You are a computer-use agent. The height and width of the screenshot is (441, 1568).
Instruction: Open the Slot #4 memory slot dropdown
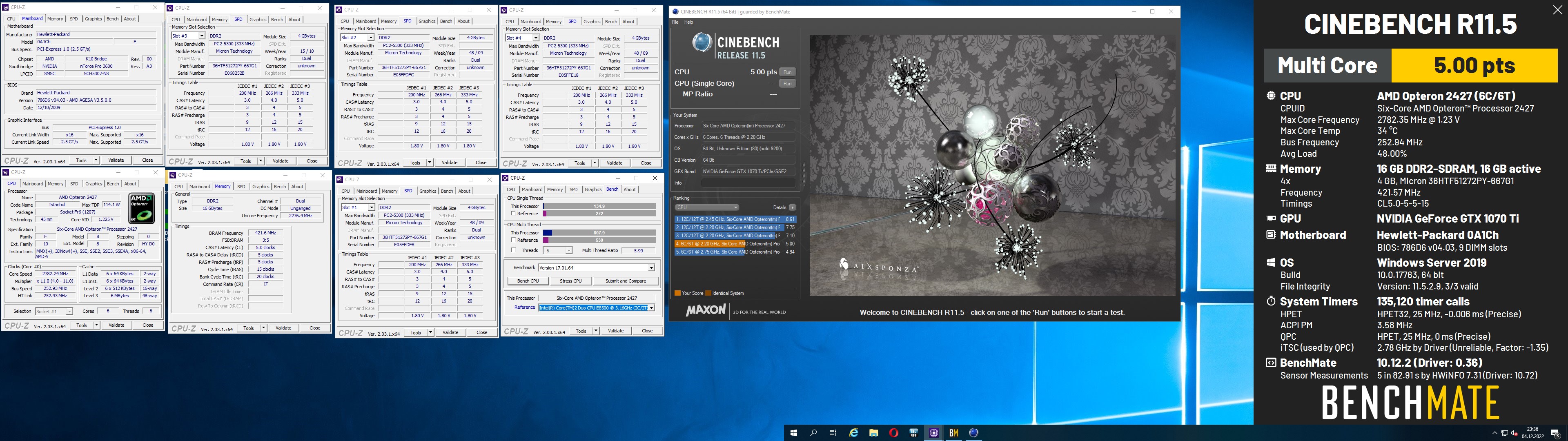coord(522,38)
